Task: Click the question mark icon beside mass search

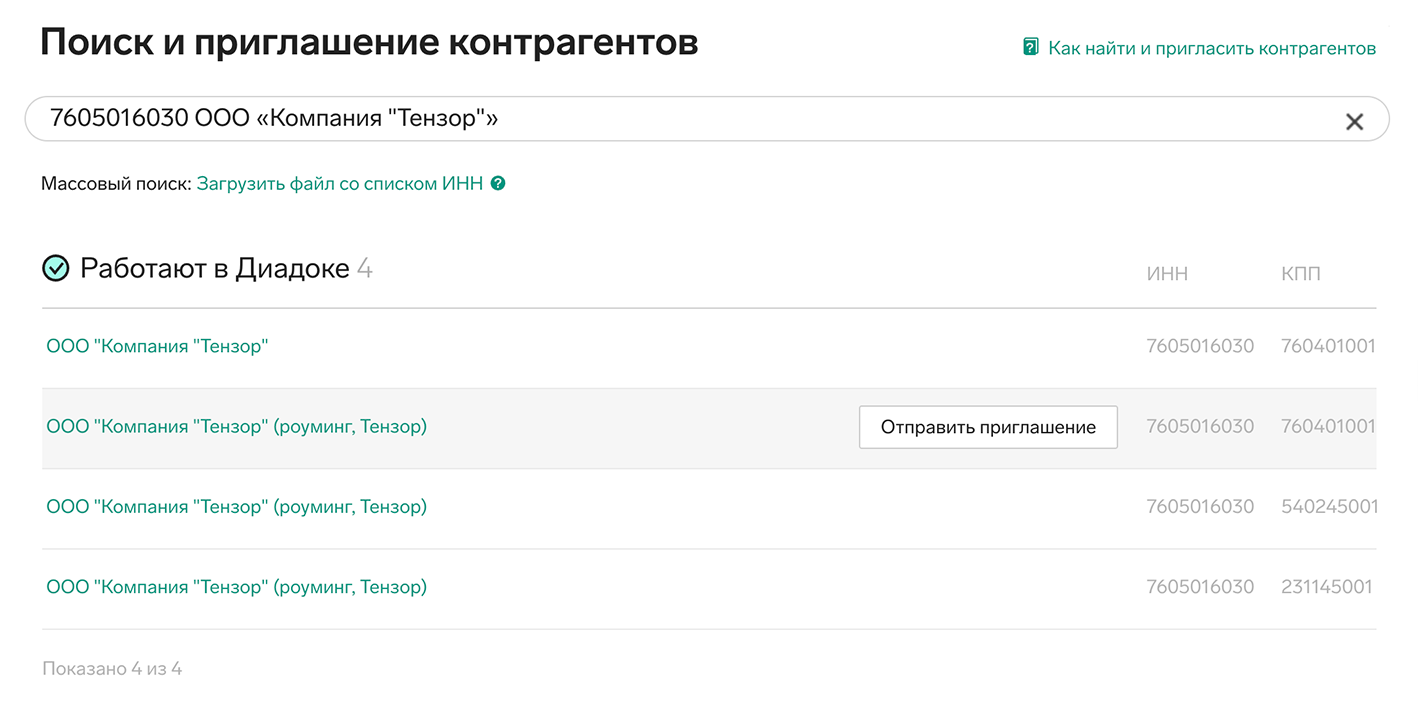Action: (x=498, y=184)
